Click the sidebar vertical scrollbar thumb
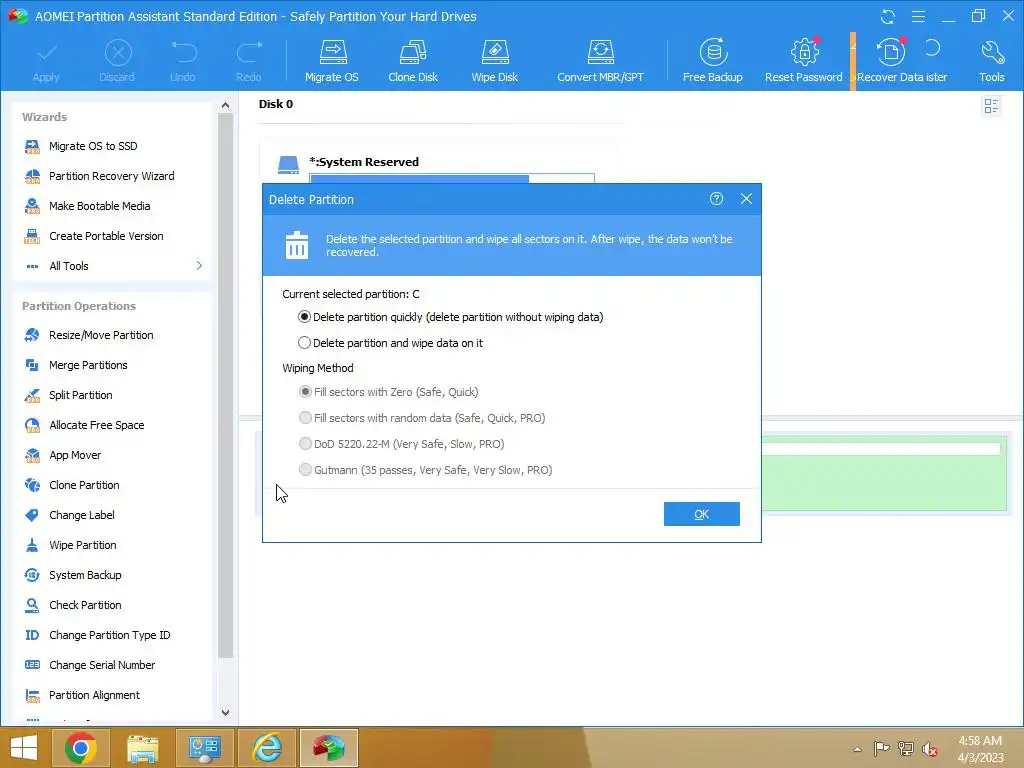This screenshot has height=768, width=1024. (225, 385)
